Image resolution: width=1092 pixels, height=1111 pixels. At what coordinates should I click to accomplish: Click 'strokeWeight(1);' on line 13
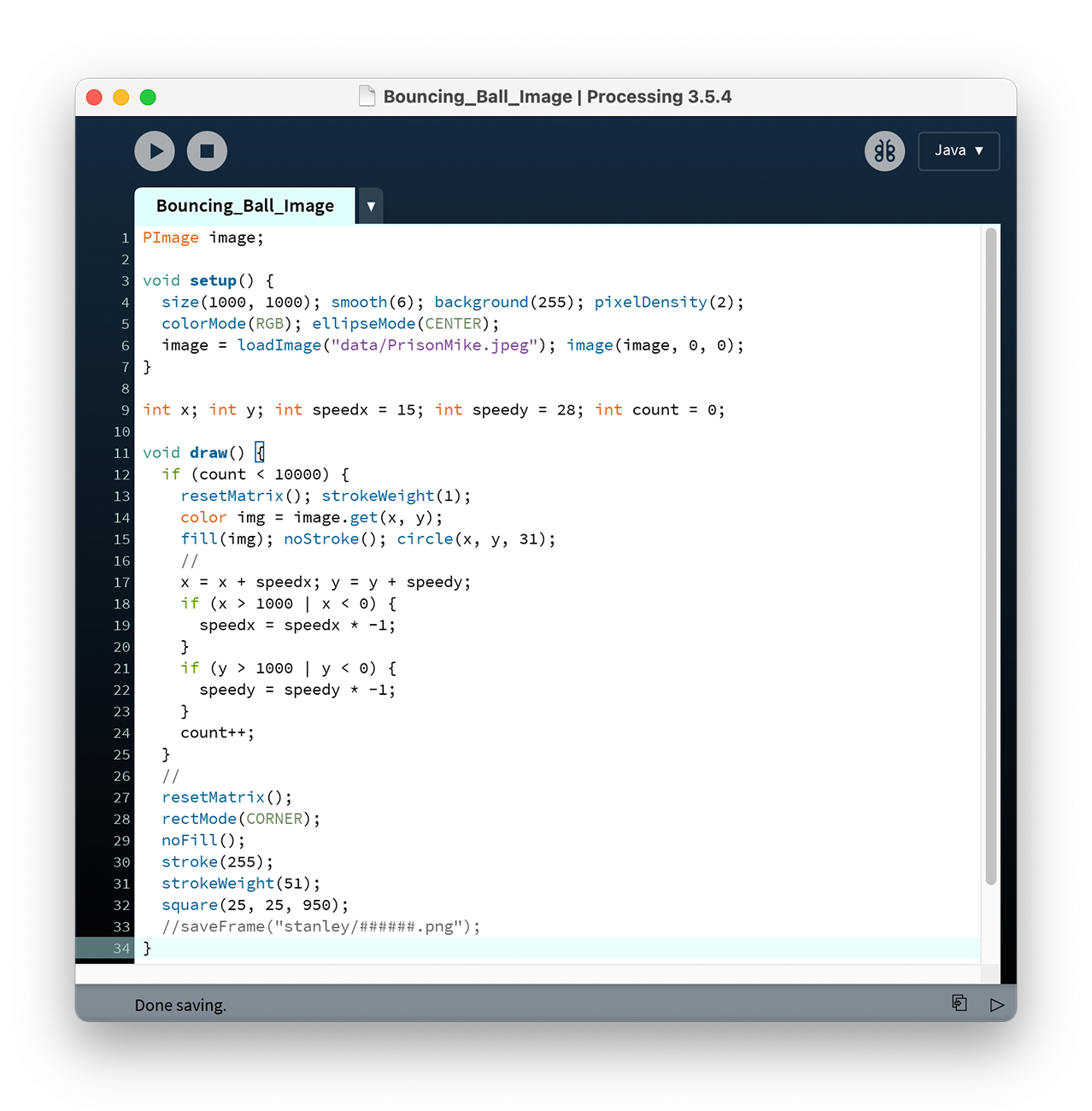click(x=396, y=496)
